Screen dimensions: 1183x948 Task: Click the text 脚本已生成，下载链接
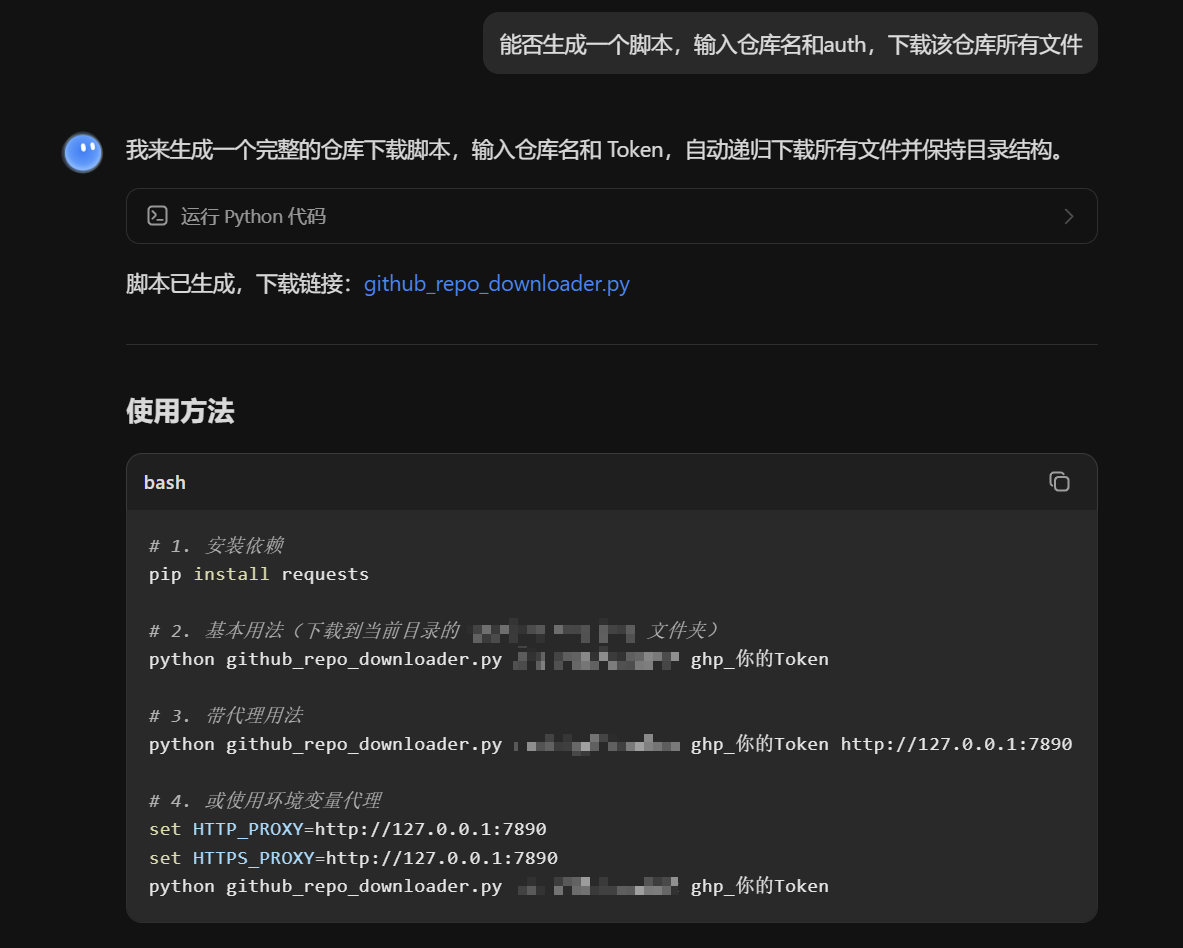coord(238,284)
